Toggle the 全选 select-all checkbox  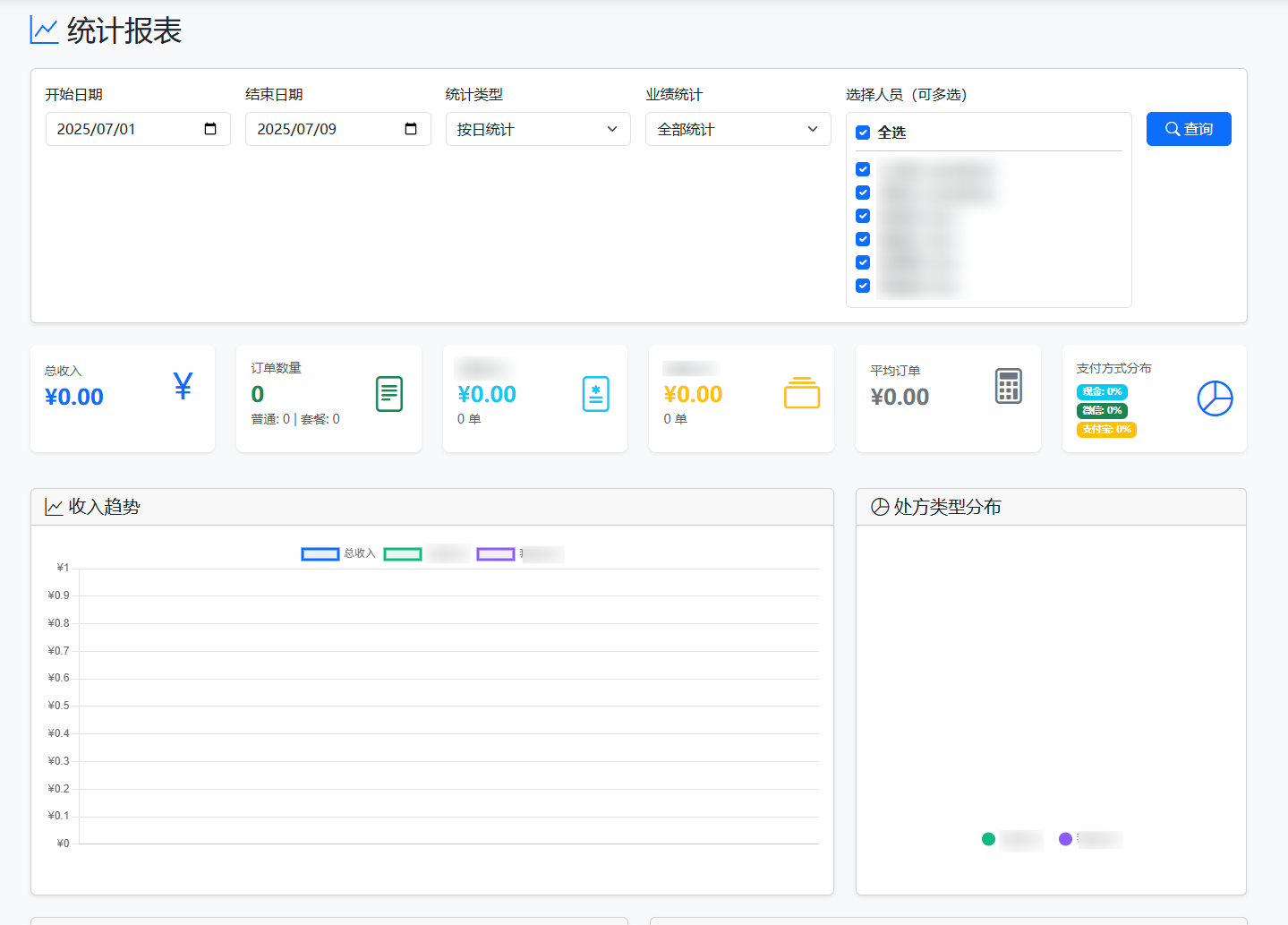point(863,133)
